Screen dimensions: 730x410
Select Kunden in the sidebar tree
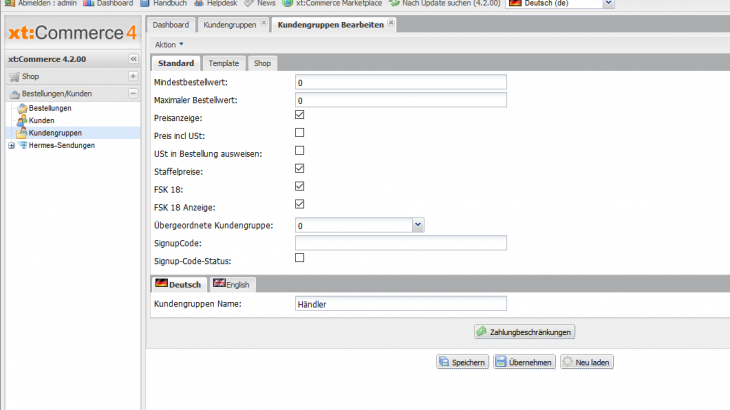coord(41,121)
